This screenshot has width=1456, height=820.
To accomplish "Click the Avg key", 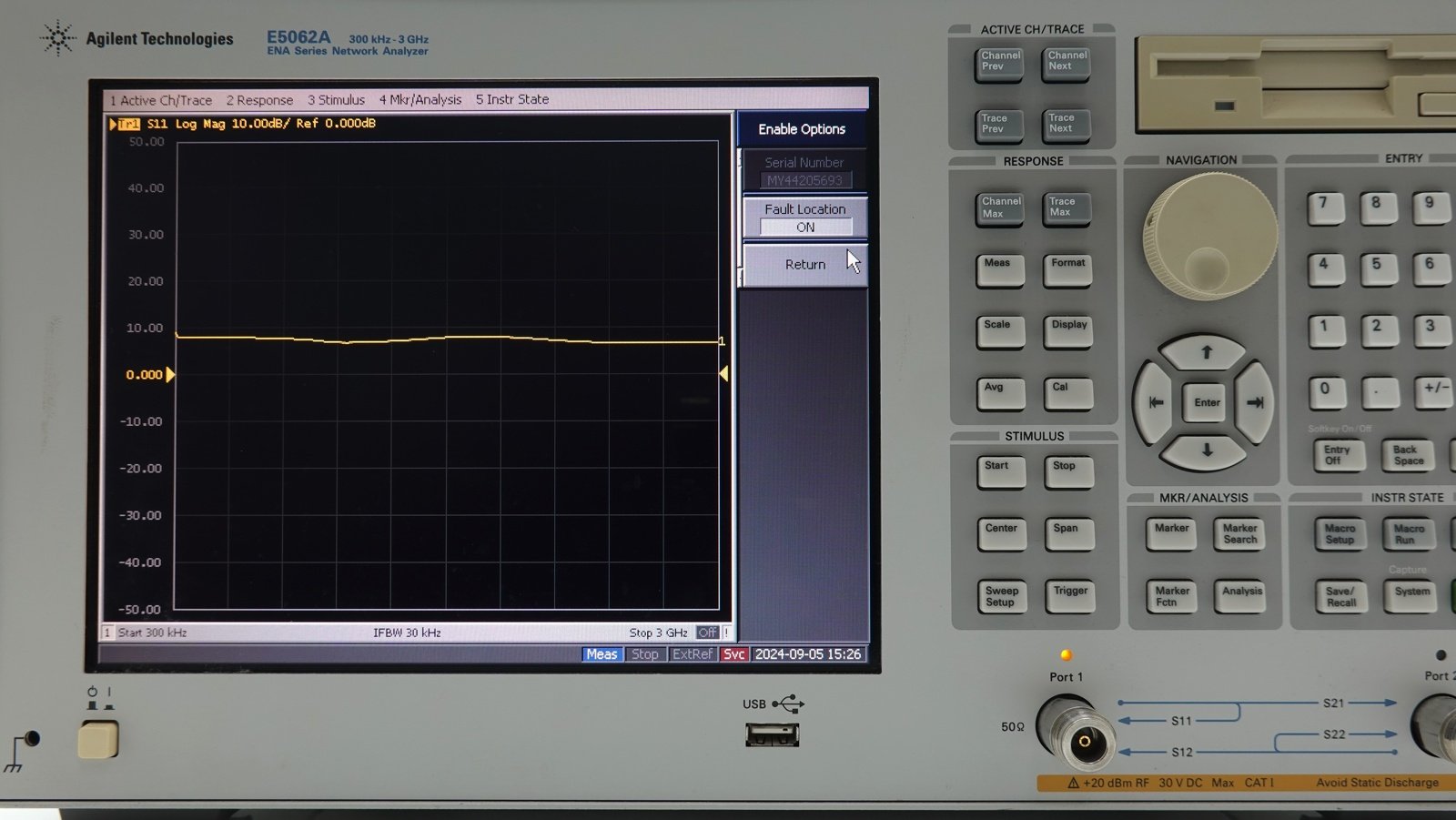I will coord(1000,395).
